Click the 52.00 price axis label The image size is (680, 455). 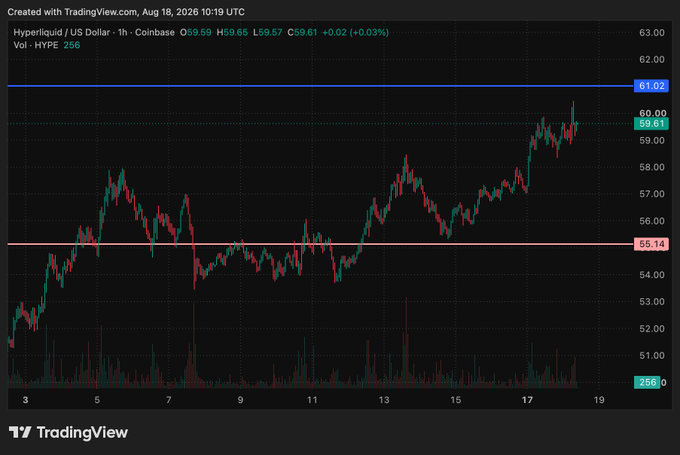(x=651, y=329)
